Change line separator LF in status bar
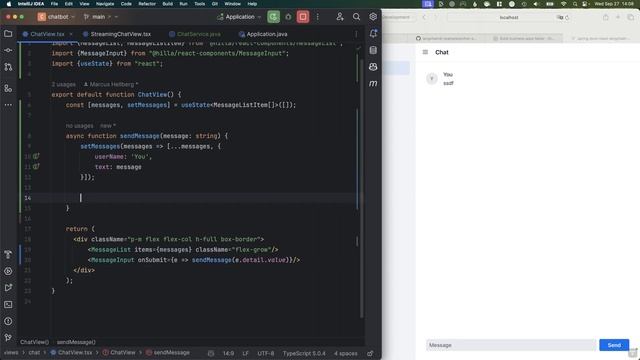The width and height of the screenshot is (640, 360). pos(246,353)
